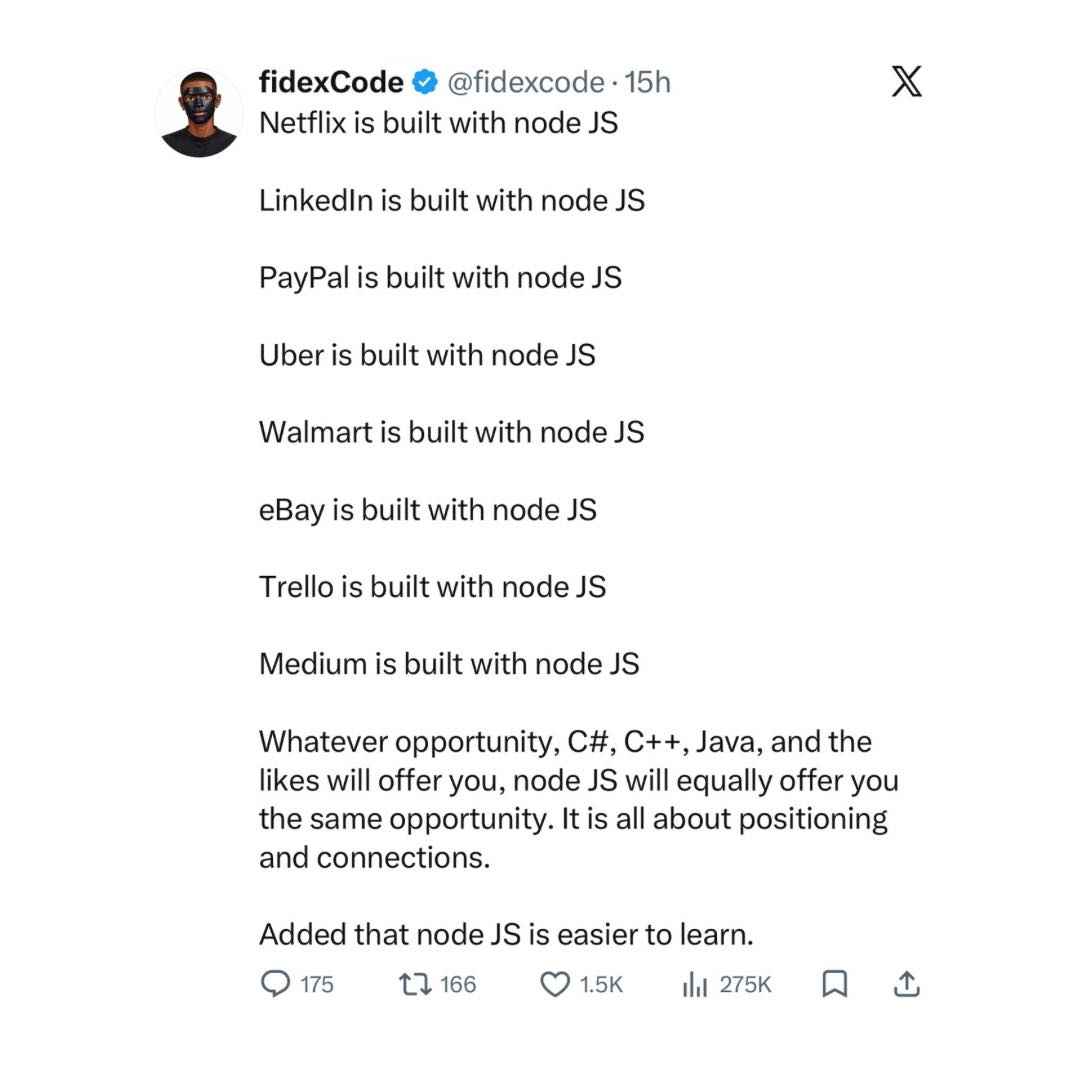Click the blue verified badge
1080x1080 pixels.
point(425,82)
